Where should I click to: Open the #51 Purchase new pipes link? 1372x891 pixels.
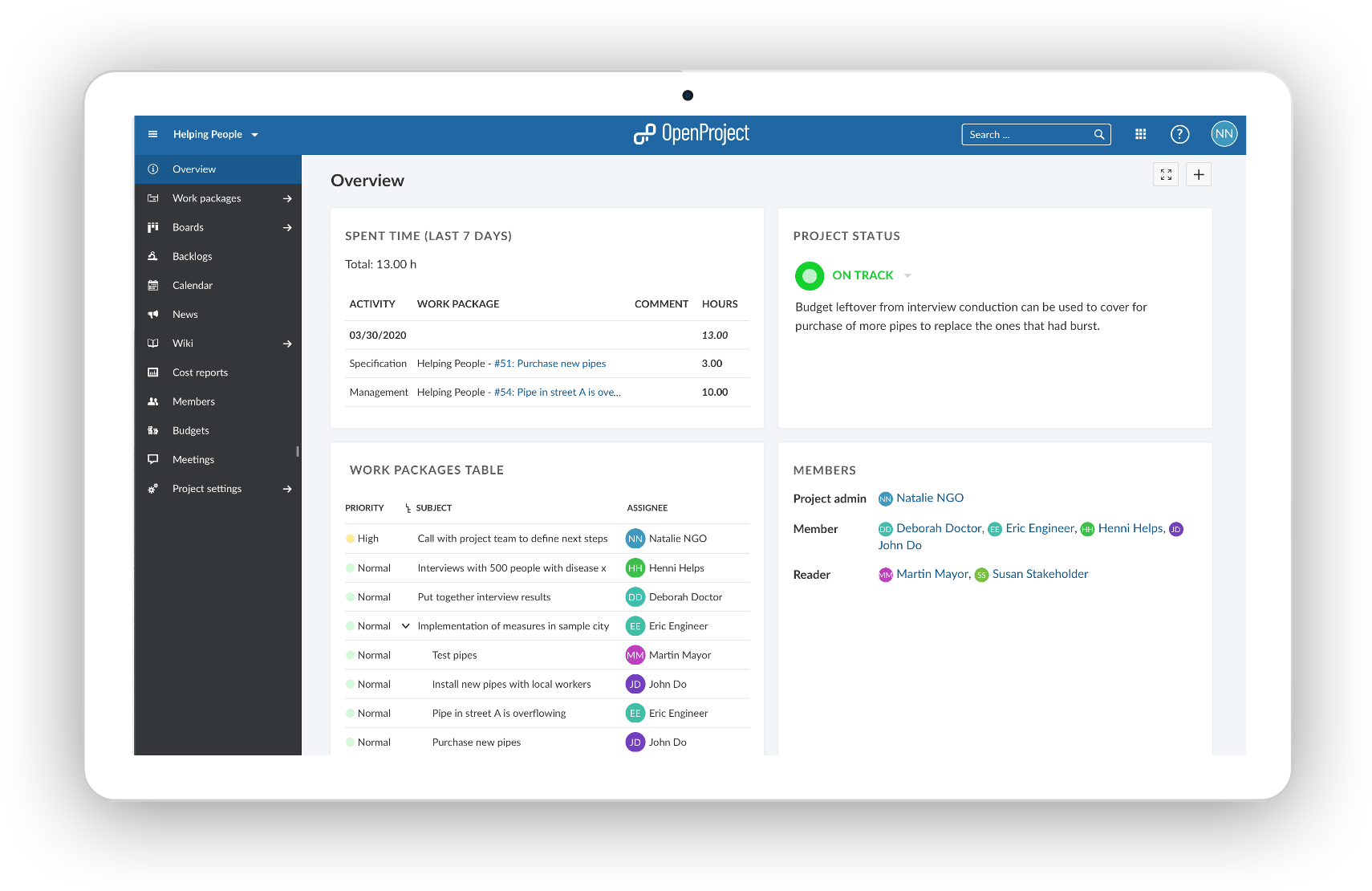point(550,364)
